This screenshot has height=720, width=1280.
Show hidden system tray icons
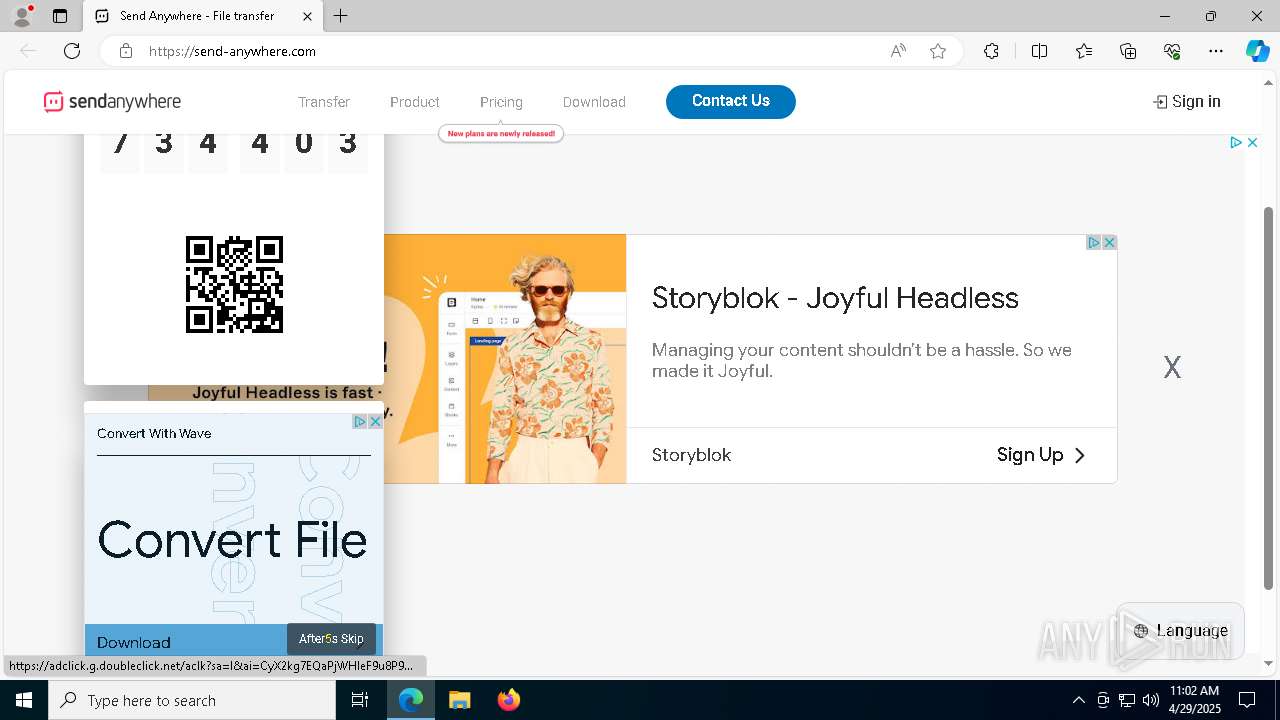click(1078, 700)
